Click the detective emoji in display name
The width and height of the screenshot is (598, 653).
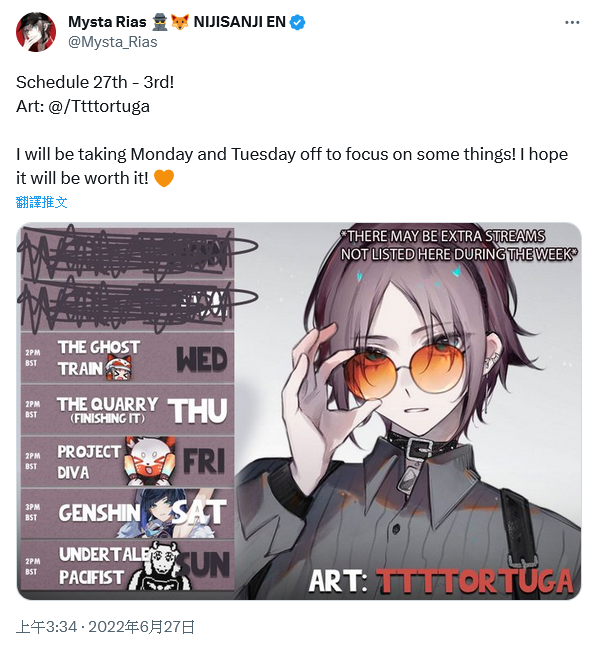coord(159,22)
